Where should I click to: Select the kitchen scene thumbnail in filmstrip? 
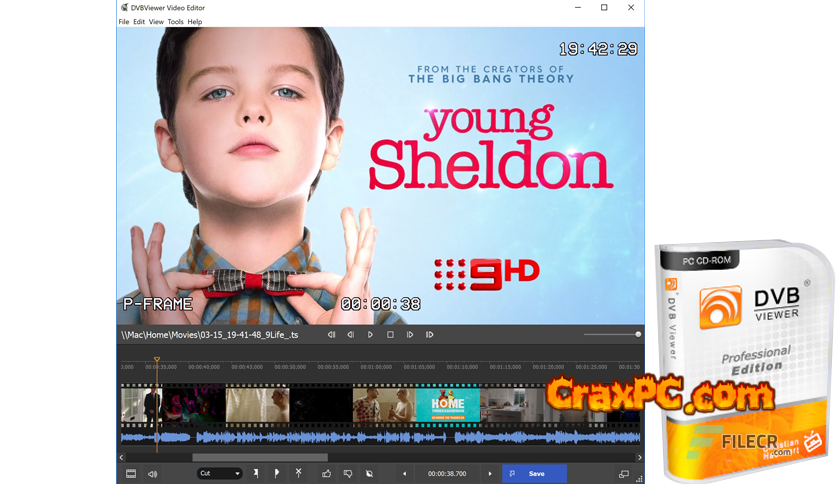(x=512, y=405)
